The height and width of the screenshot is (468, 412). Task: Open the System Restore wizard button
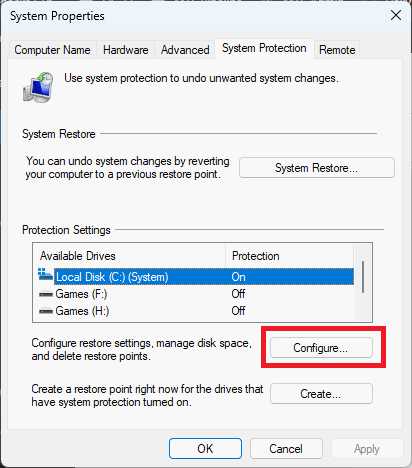pyautogui.click(x=317, y=168)
